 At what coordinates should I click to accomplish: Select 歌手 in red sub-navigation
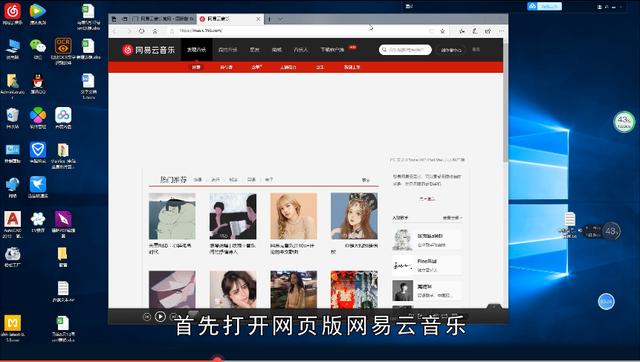[320, 67]
